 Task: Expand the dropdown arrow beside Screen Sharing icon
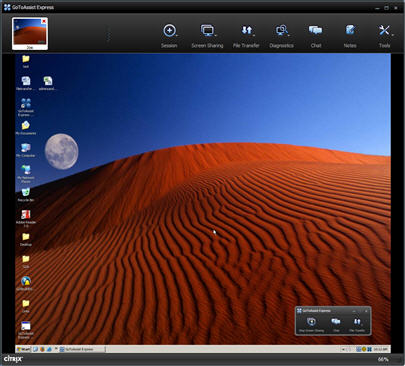(216, 35)
